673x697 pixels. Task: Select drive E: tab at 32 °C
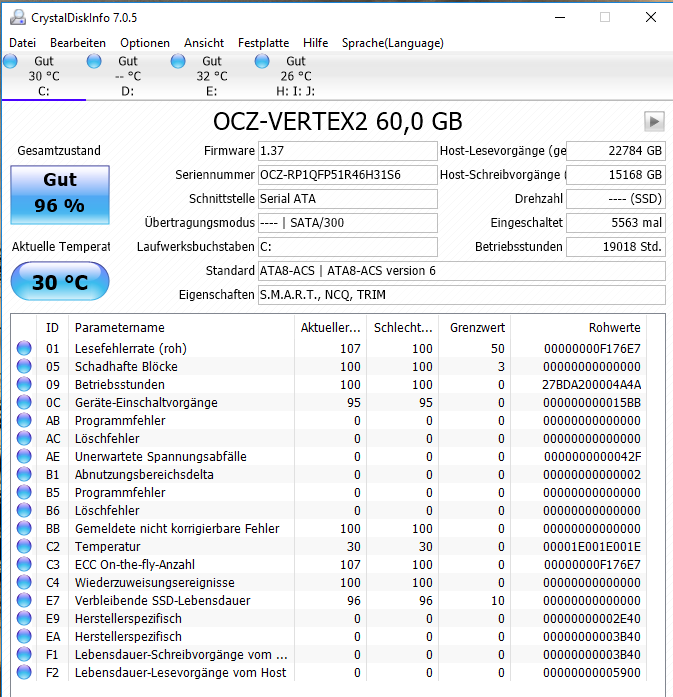212,76
